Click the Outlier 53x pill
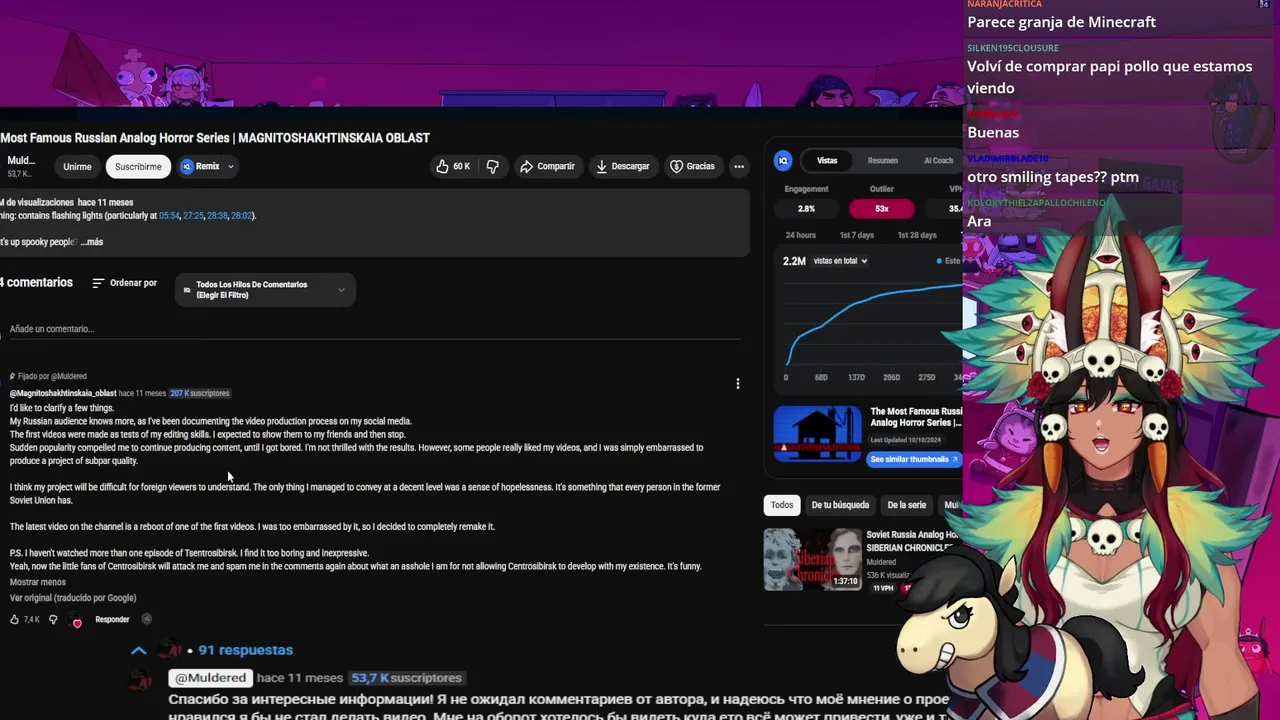The width and height of the screenshot is (1280, 720). coord(881,209)
